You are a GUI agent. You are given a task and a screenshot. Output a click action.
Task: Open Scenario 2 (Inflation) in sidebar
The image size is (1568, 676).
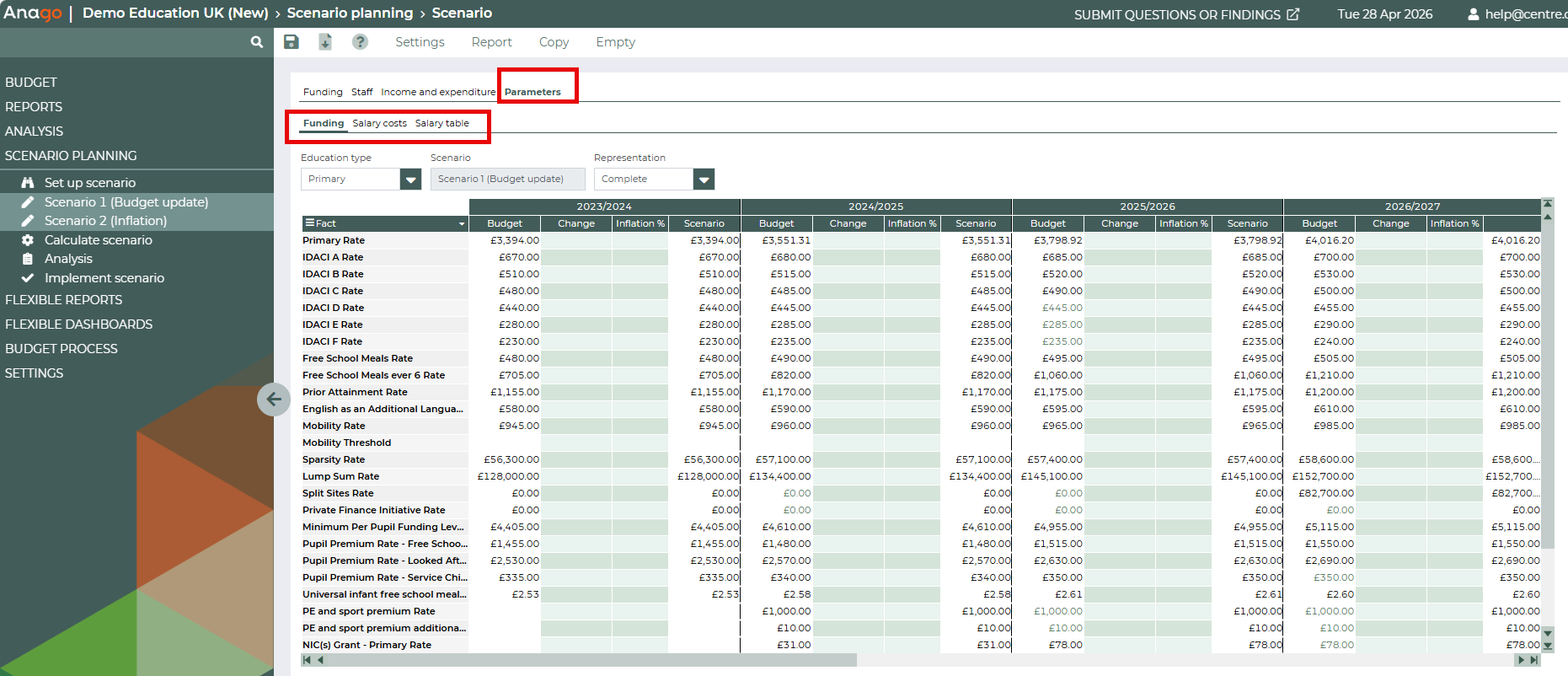pyautogui.click(x=105, y=221)
